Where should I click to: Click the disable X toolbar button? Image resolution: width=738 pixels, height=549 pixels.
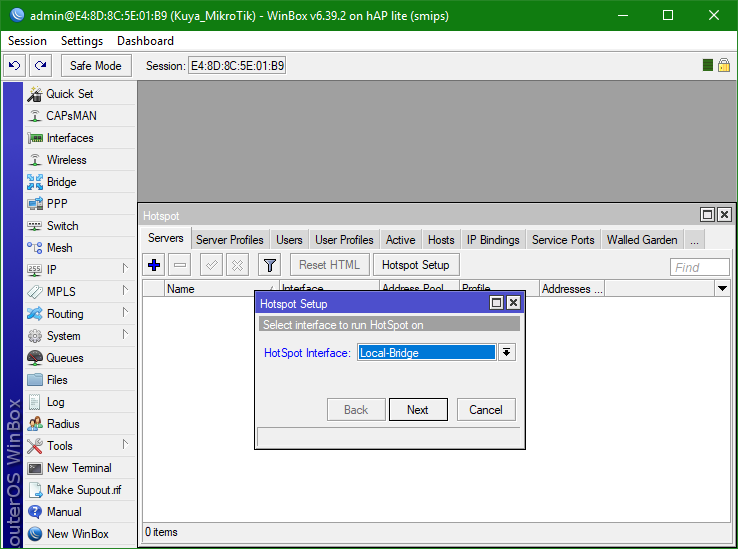(237, 265)
